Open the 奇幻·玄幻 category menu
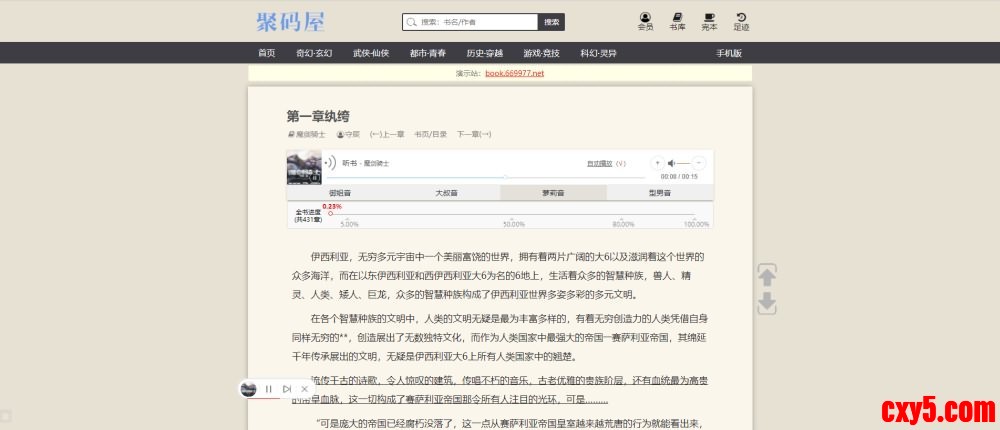 click(x=314, y=53)
